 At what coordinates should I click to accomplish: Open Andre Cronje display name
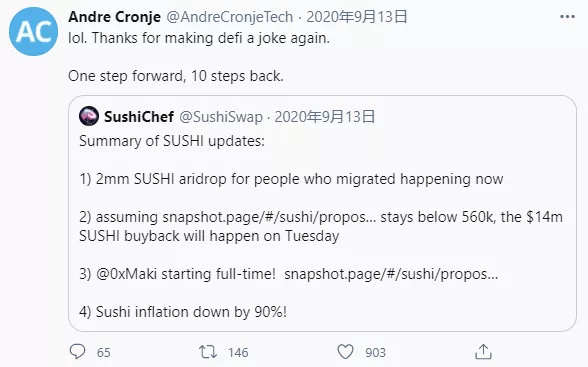114,17
